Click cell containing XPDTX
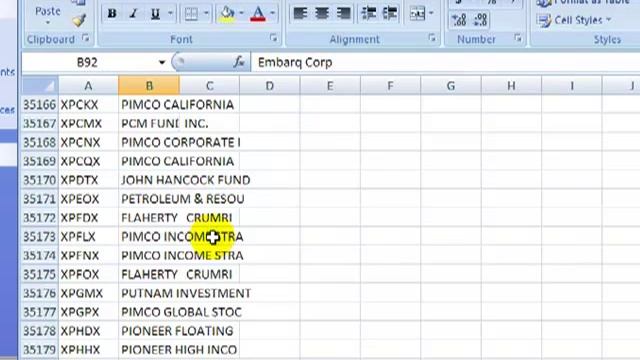 pyautogui.click(x=88, y=180)
